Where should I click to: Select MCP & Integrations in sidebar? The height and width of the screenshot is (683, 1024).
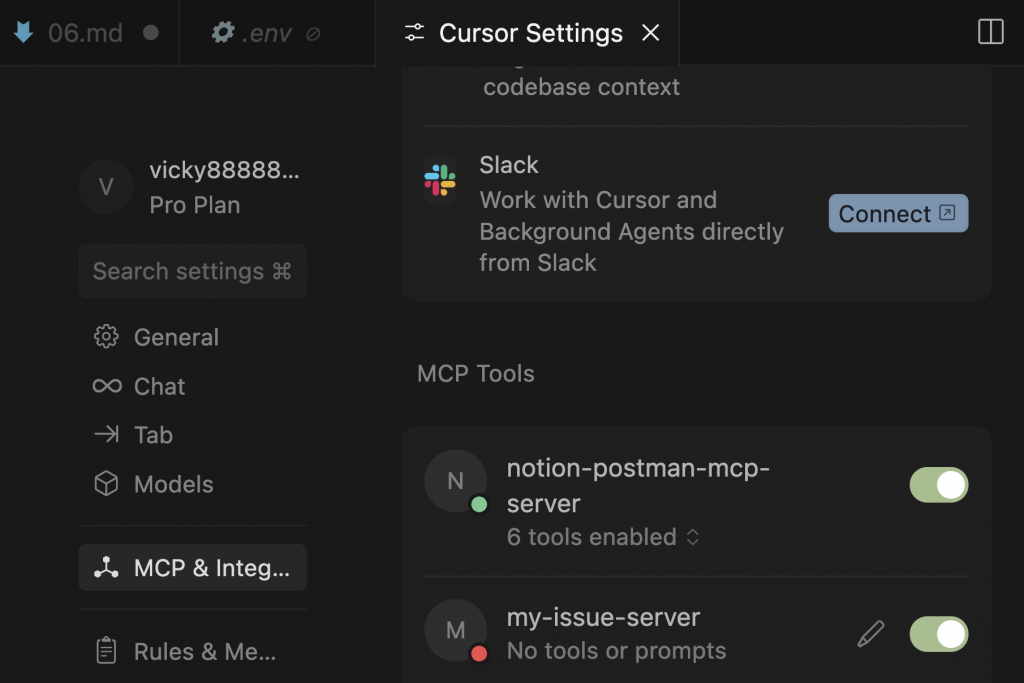(192, 568)
